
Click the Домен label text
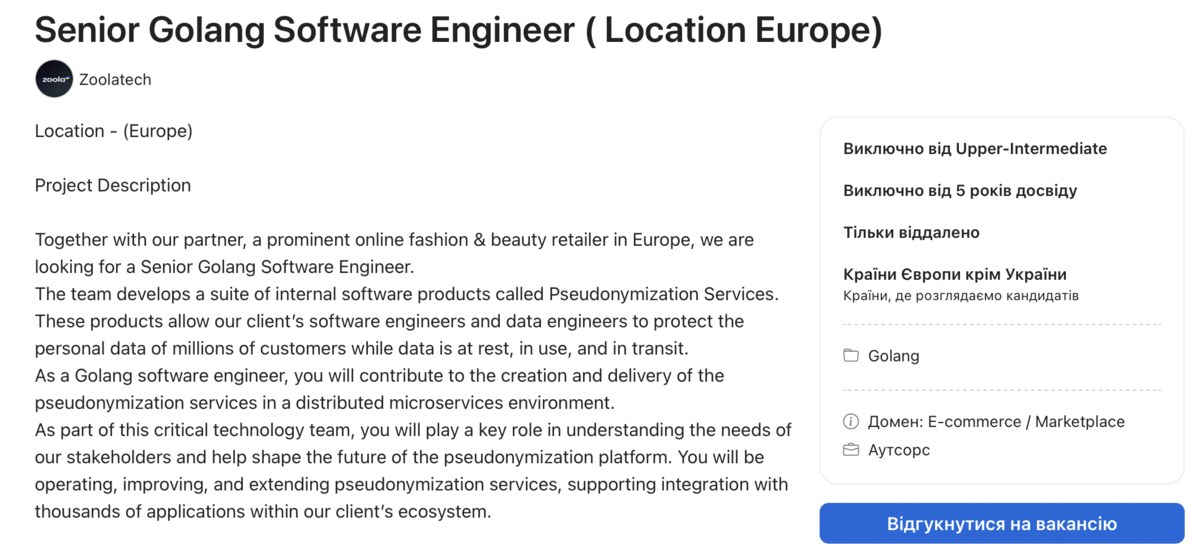click(x=895, y=422)
